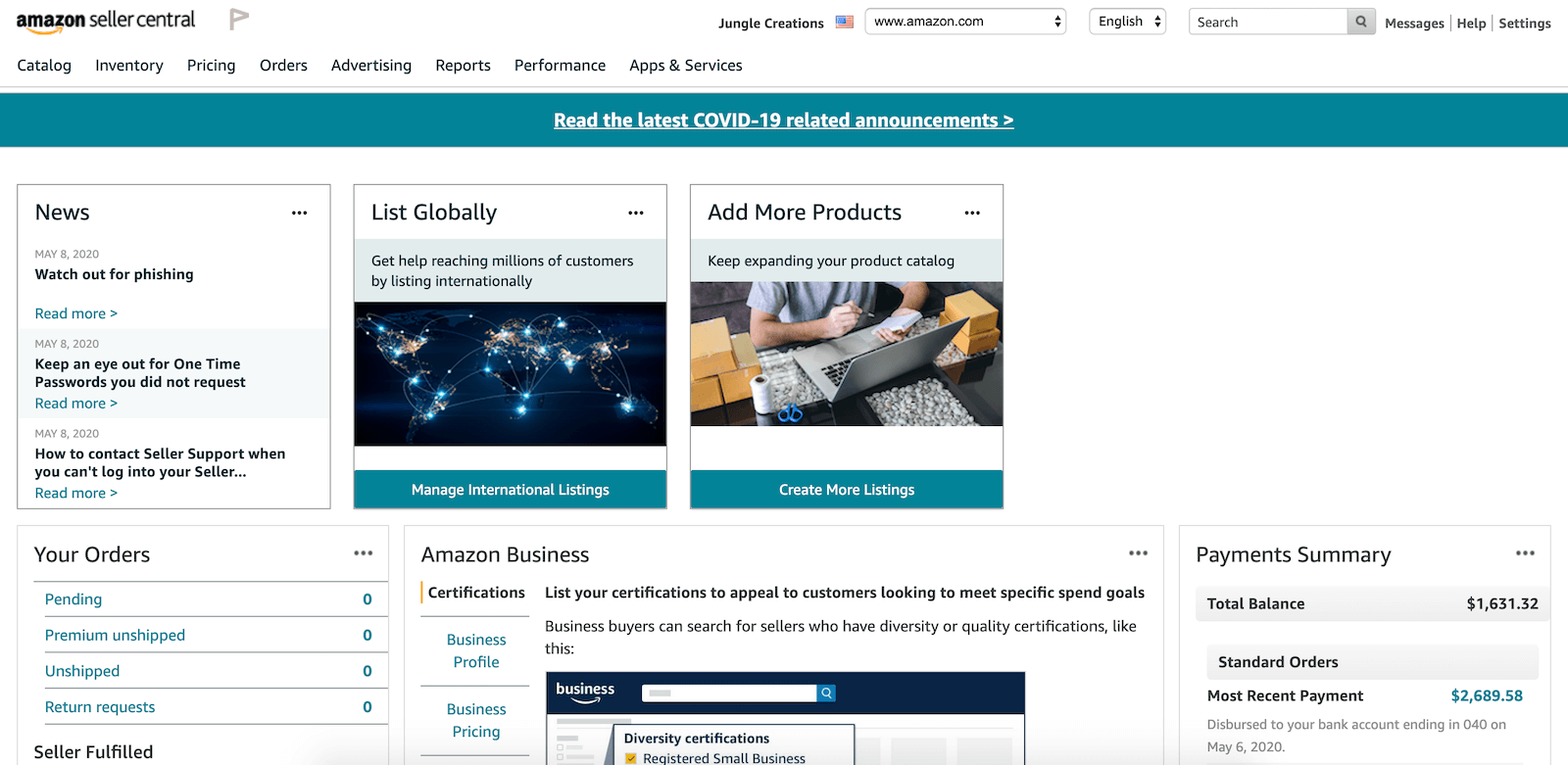
Task: Click the world map listing image
Action: point(510,374)
